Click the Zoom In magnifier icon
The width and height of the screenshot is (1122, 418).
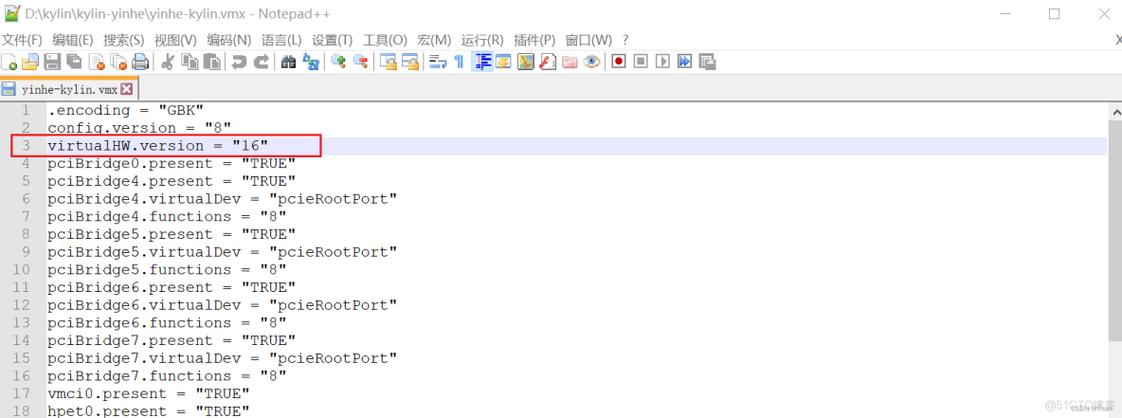pos(338,62)
